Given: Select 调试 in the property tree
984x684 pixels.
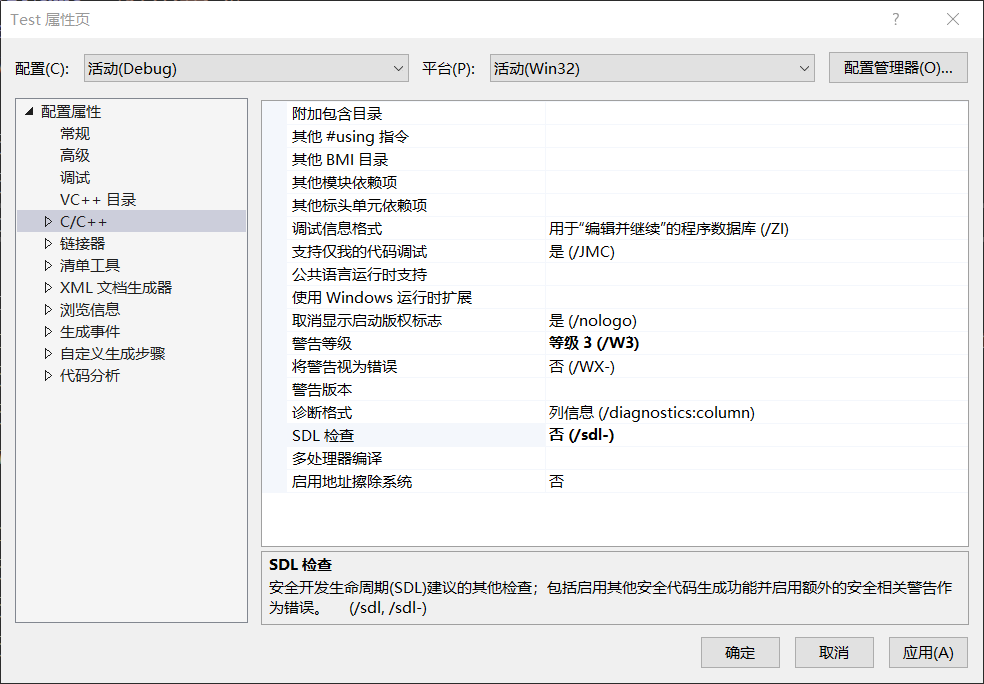Looking at the screenshot, I should tap(75, 177).
